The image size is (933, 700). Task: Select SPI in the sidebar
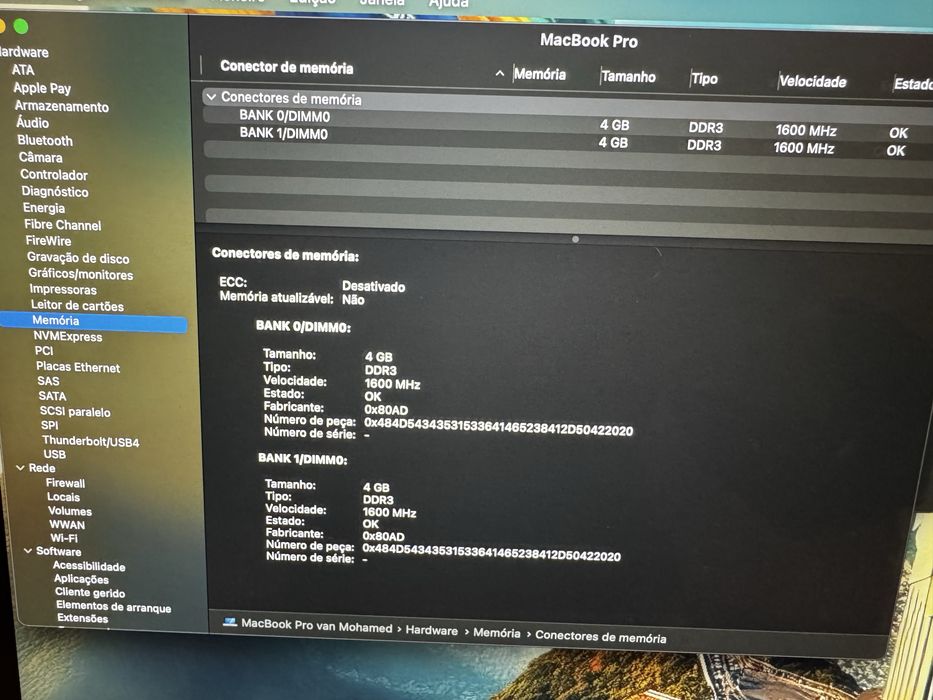(x=49, y=426)
